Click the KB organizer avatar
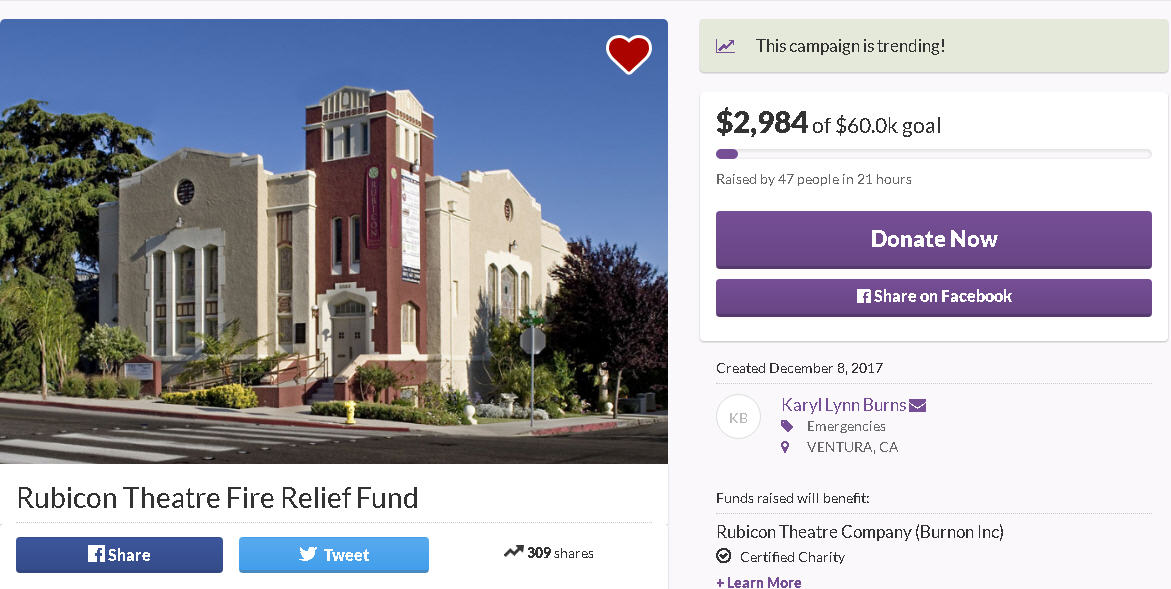The image size is (1171, 589). pyautogui.click(x=738, y=417)
